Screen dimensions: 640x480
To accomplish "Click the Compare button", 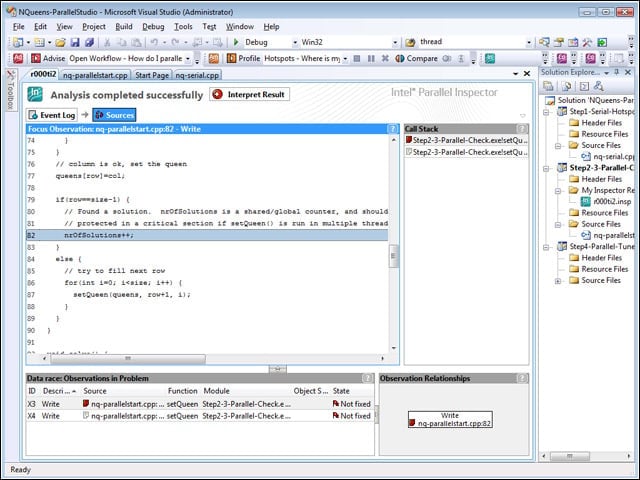I will 417,58.
